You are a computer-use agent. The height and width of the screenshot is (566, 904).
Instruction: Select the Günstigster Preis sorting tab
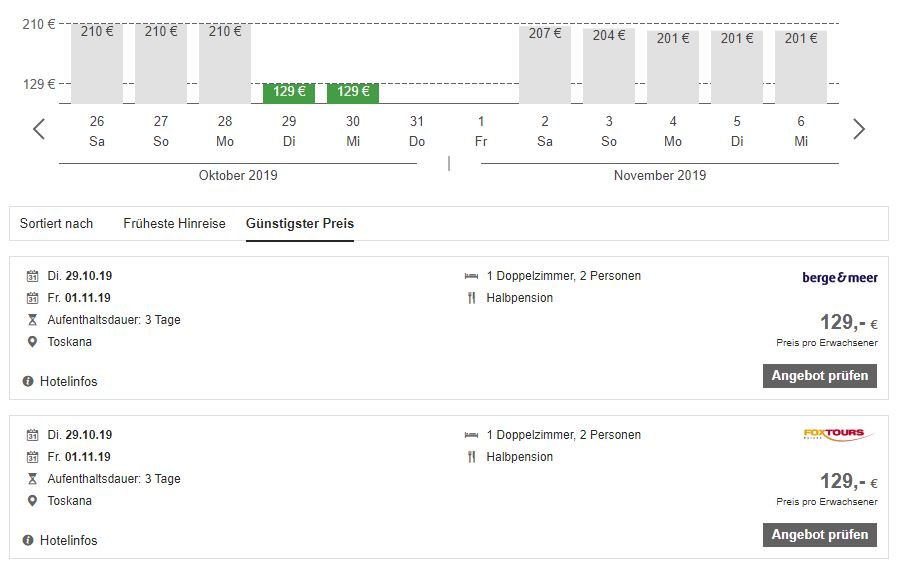click(x=300, y=223)
